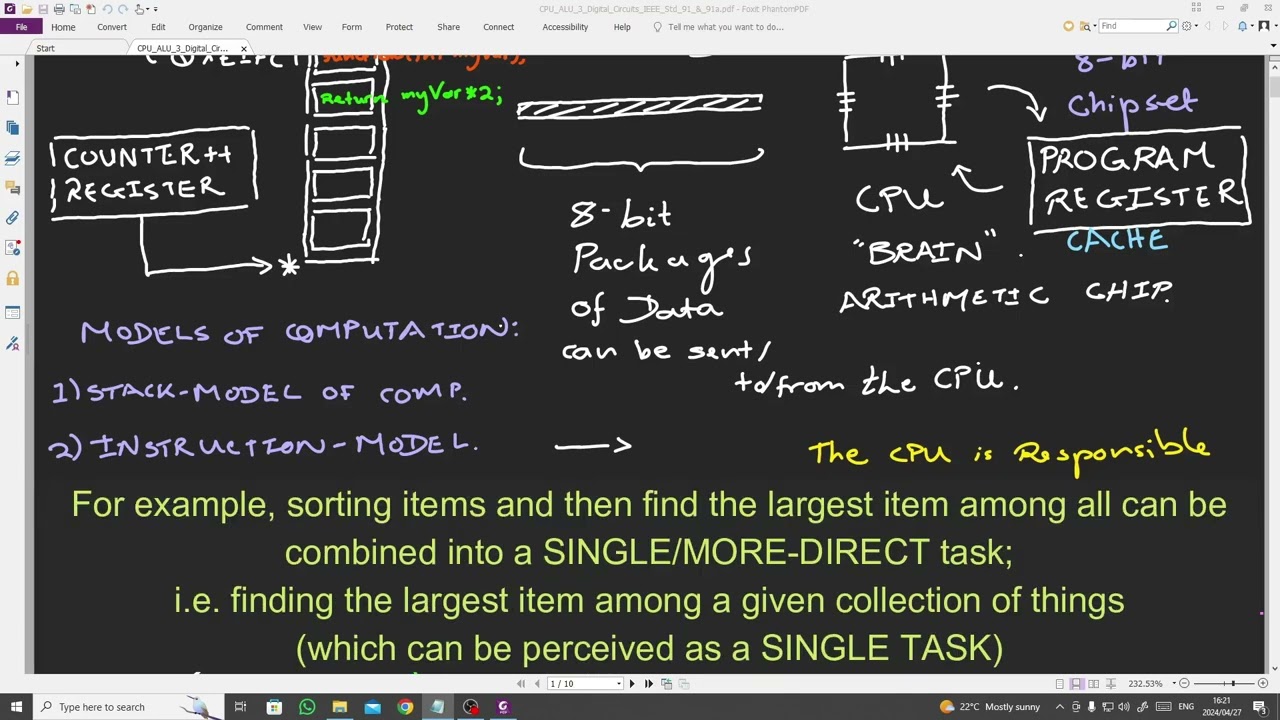Switch to continuous facing view mode

click(x=1111, y=684)
